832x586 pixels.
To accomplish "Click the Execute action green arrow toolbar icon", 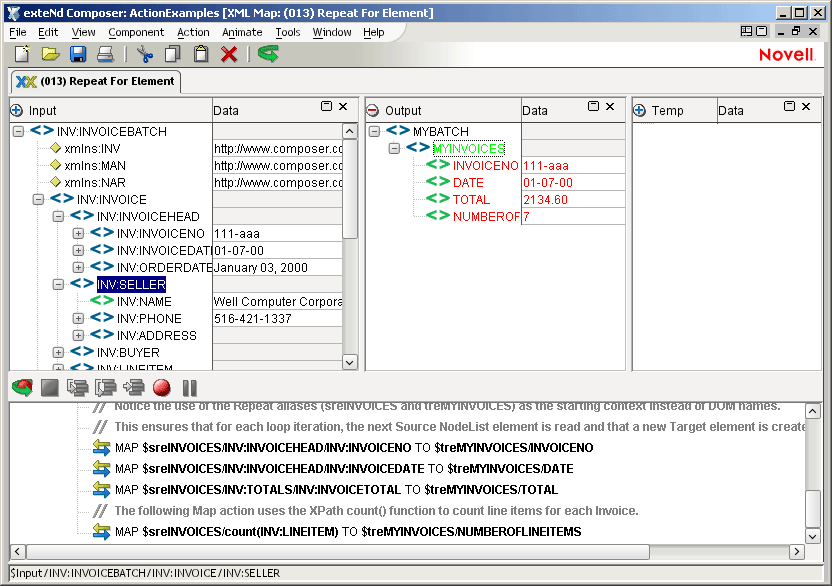I will 268,54.
